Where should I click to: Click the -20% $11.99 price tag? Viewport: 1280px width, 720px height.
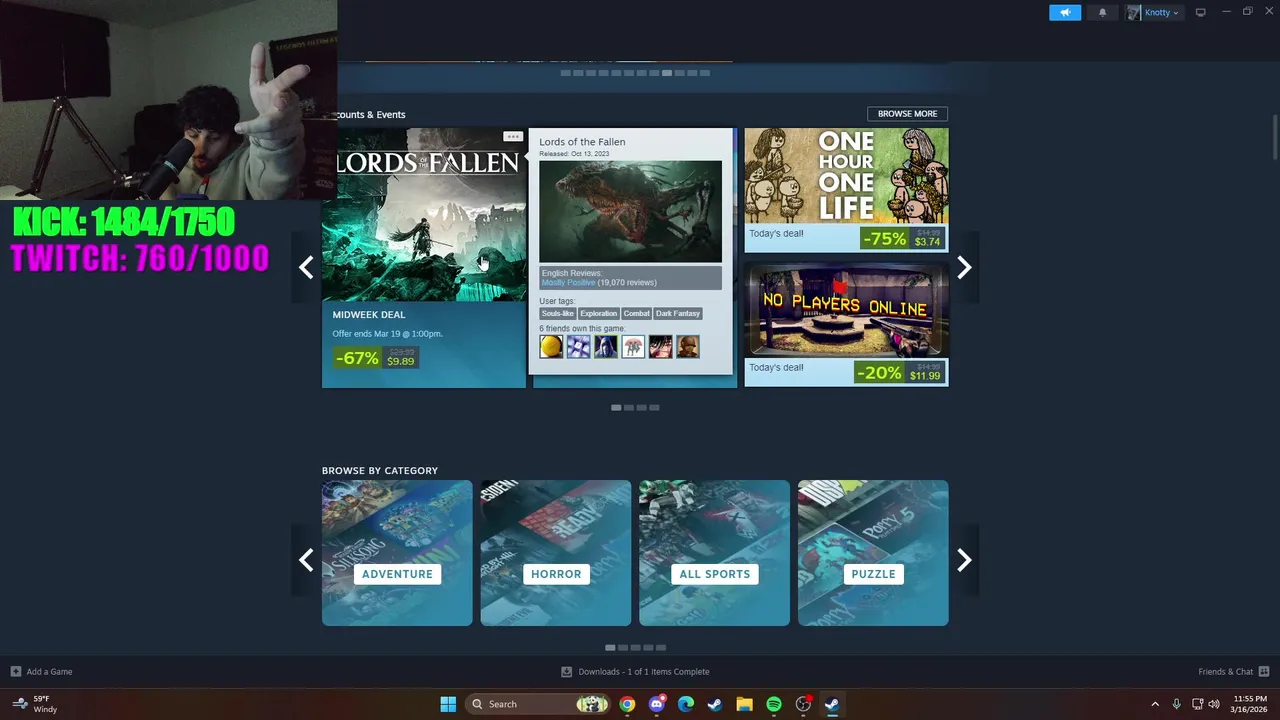[899, 372]
